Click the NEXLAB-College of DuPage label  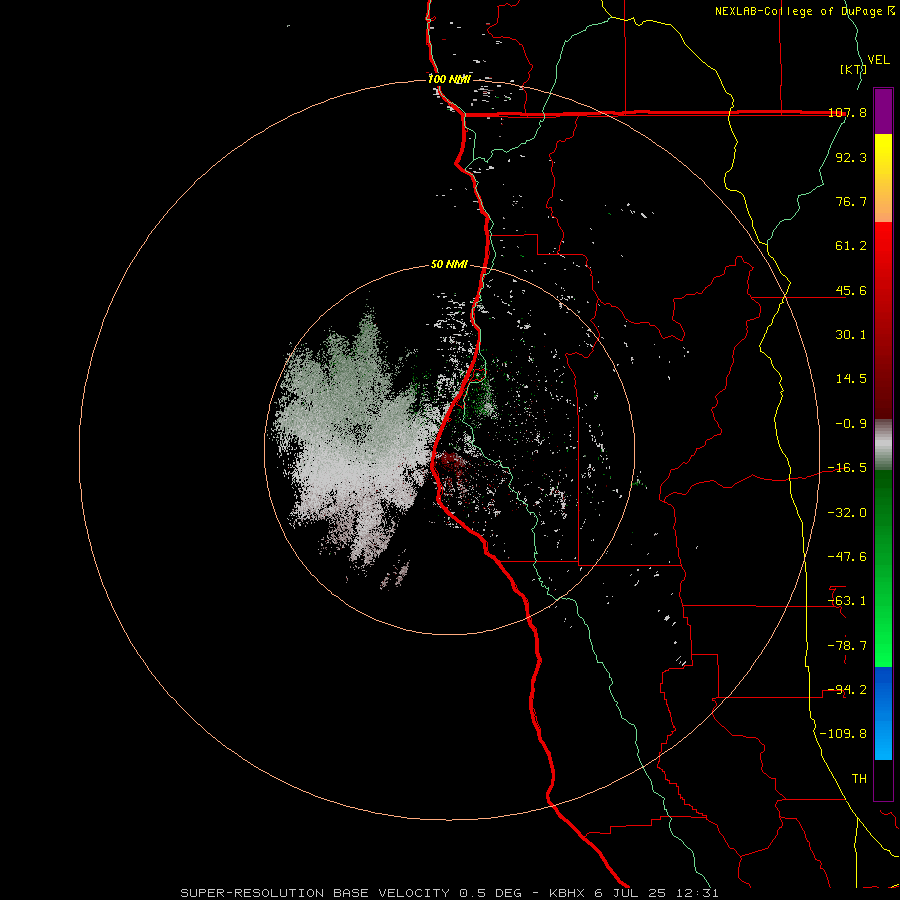click(x=800, y=11)
